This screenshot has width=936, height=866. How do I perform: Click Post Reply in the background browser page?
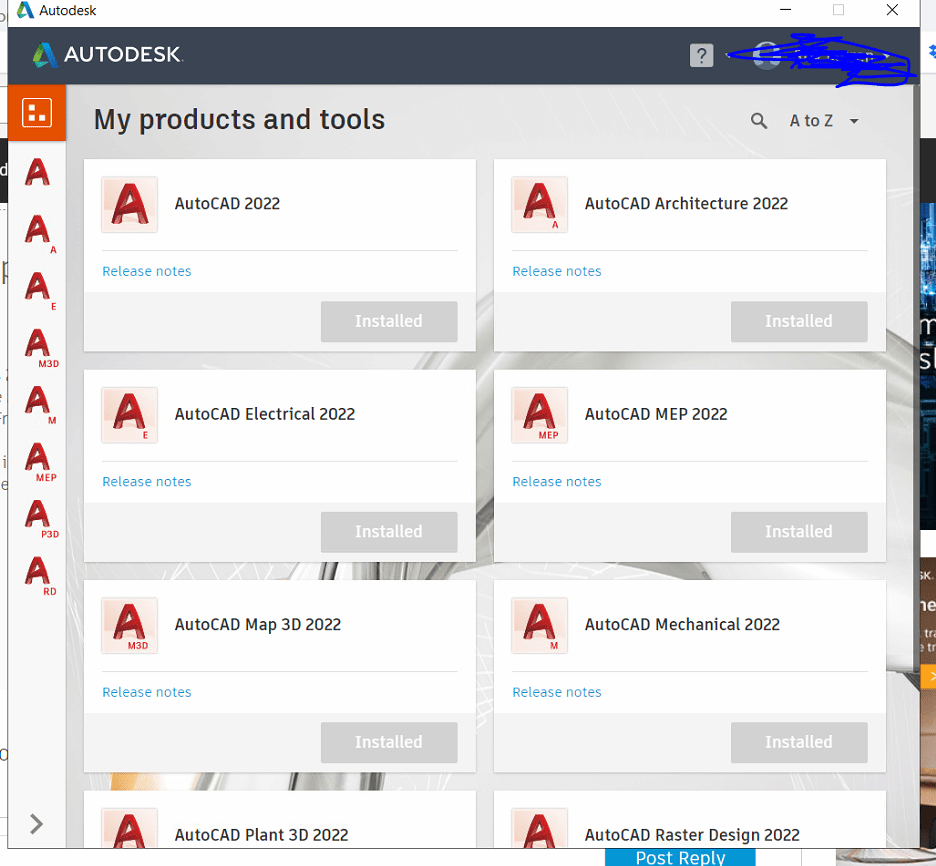[681, 857]
